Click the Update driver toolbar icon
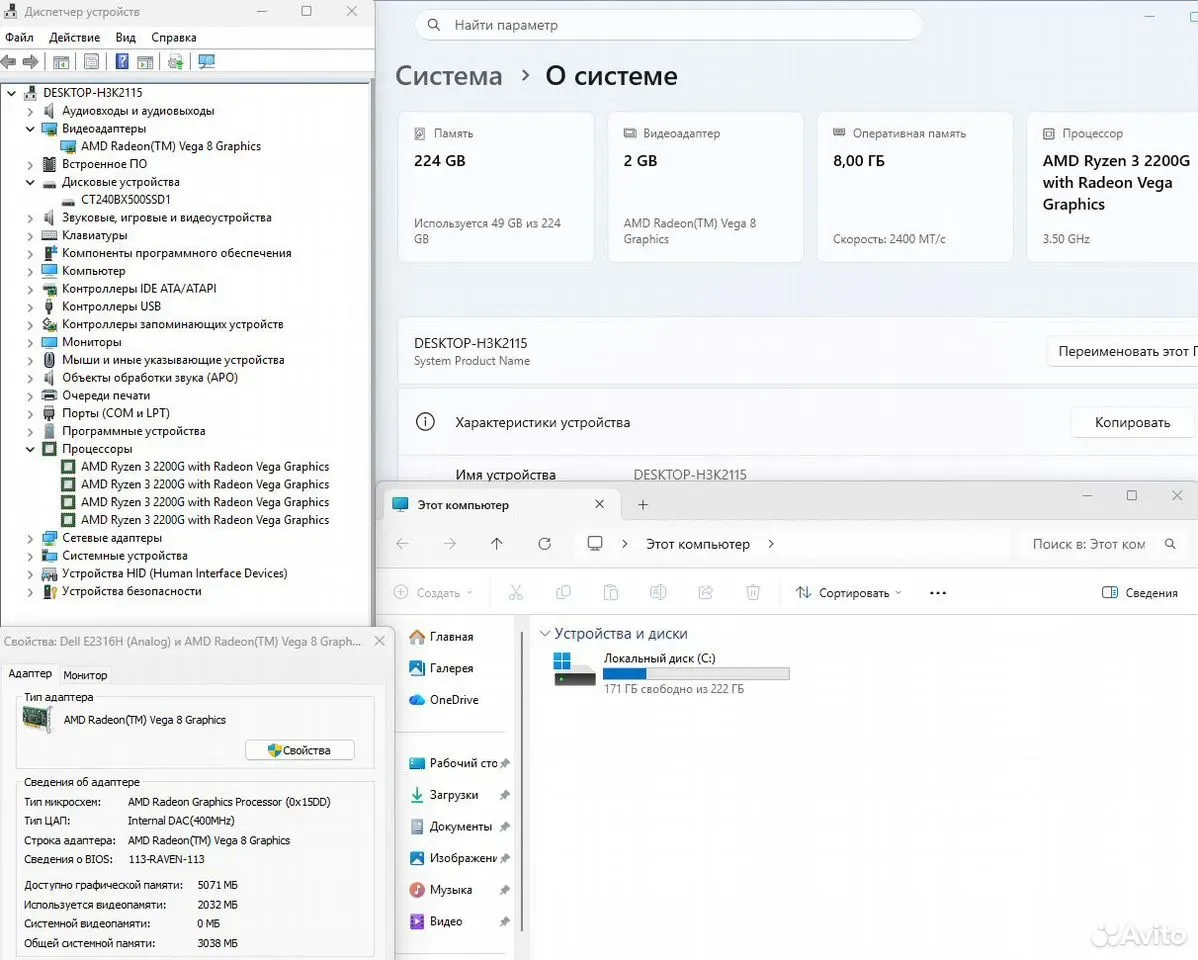Screen dimensions: 1198x960 [x=176, y=62]
